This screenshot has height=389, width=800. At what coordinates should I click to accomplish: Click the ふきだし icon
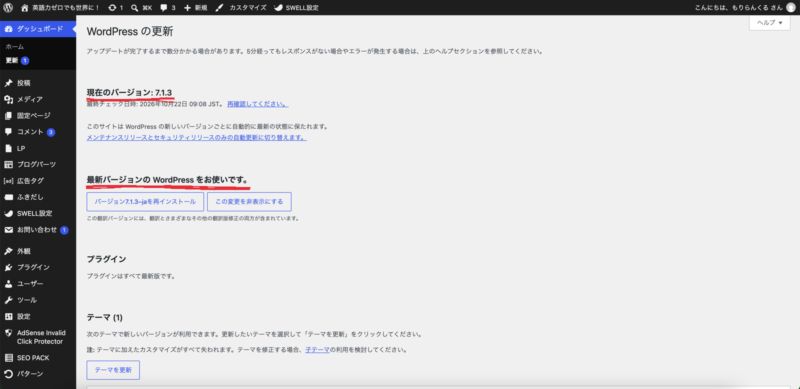tap(8, 197)
